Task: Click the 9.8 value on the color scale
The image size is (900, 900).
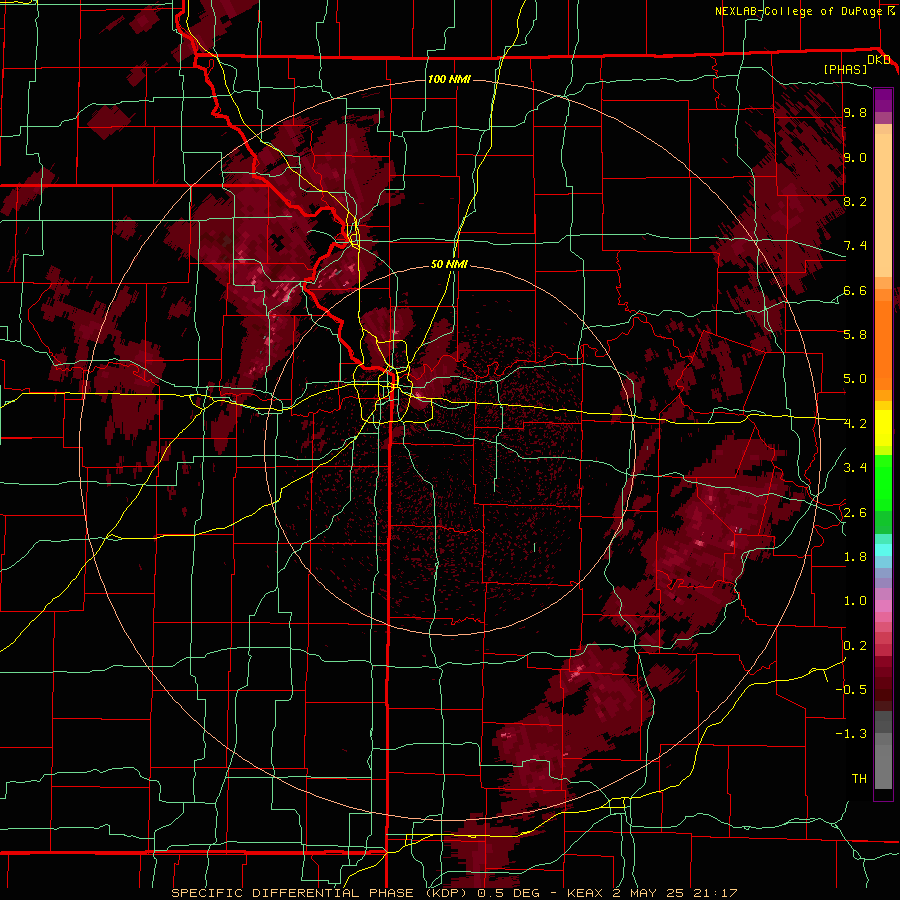Action: pos(855,112)
